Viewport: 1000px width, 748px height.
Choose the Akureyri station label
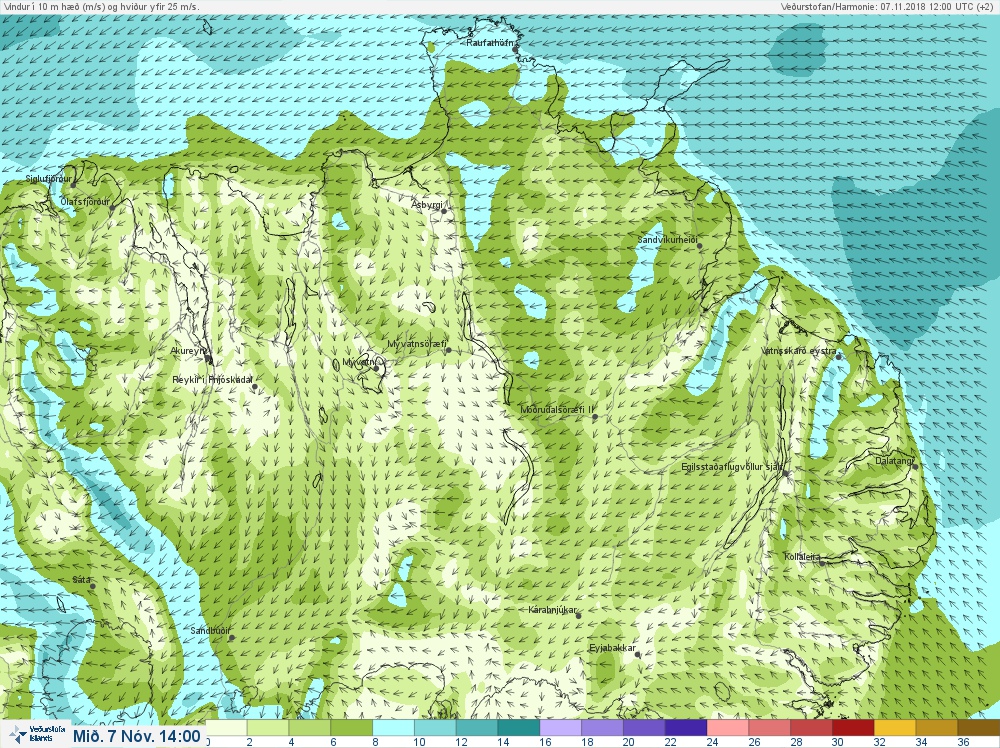click(x=189, y=351)
